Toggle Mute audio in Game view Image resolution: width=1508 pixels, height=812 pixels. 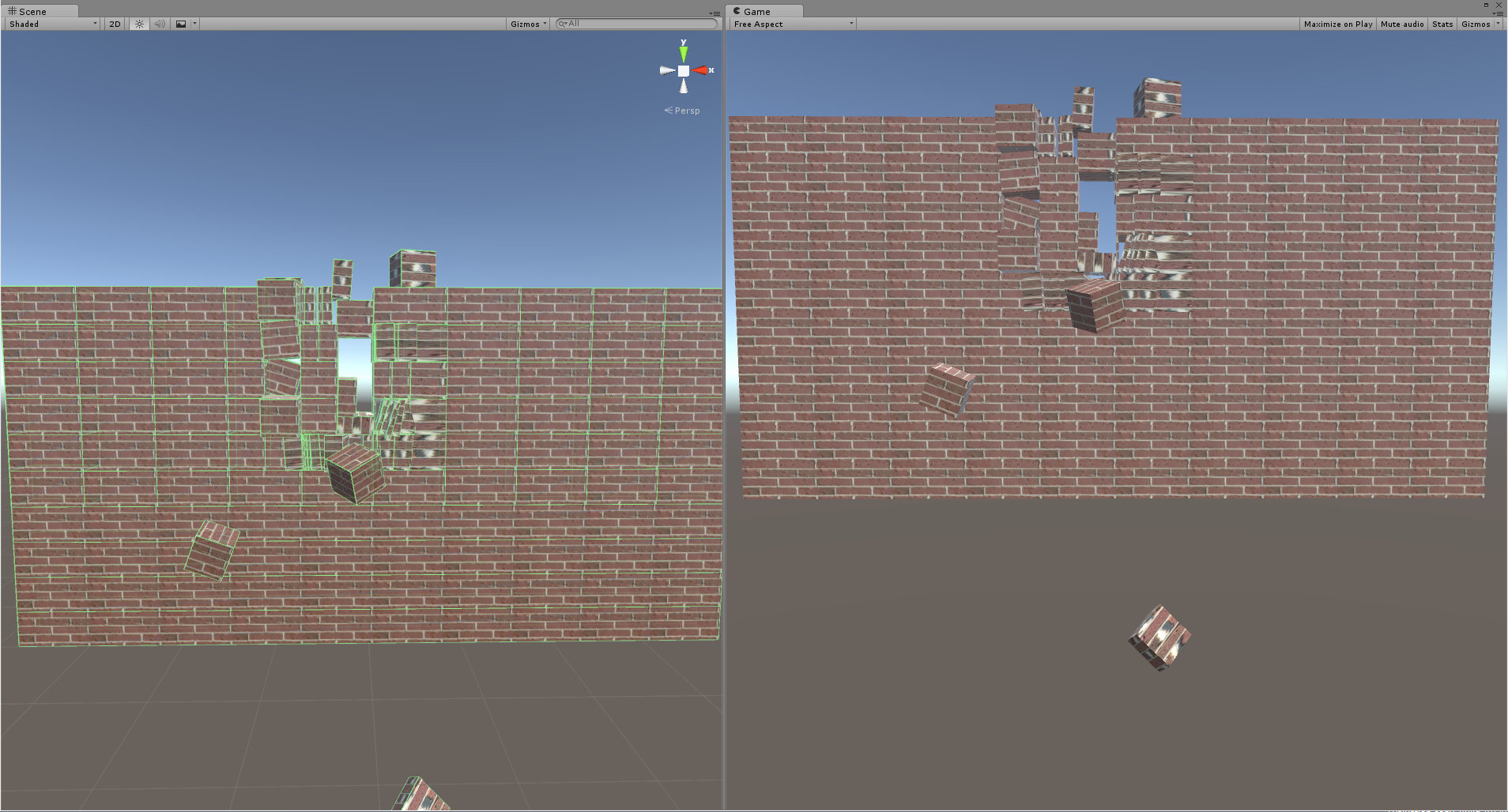(x=1402, y=24)
